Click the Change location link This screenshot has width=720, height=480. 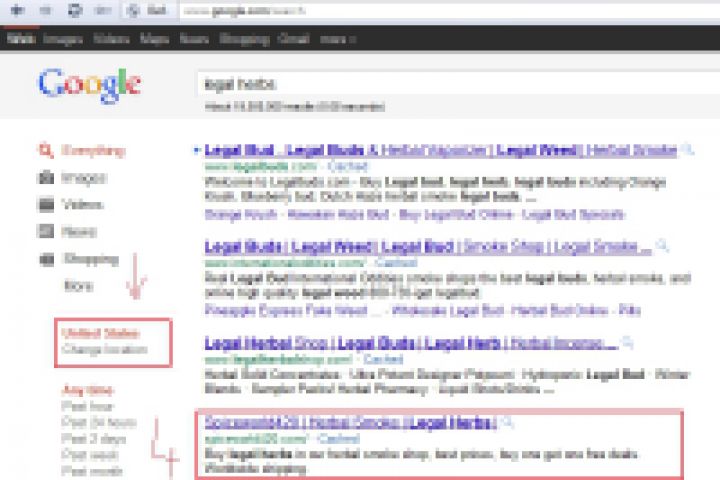coord(105,350)
